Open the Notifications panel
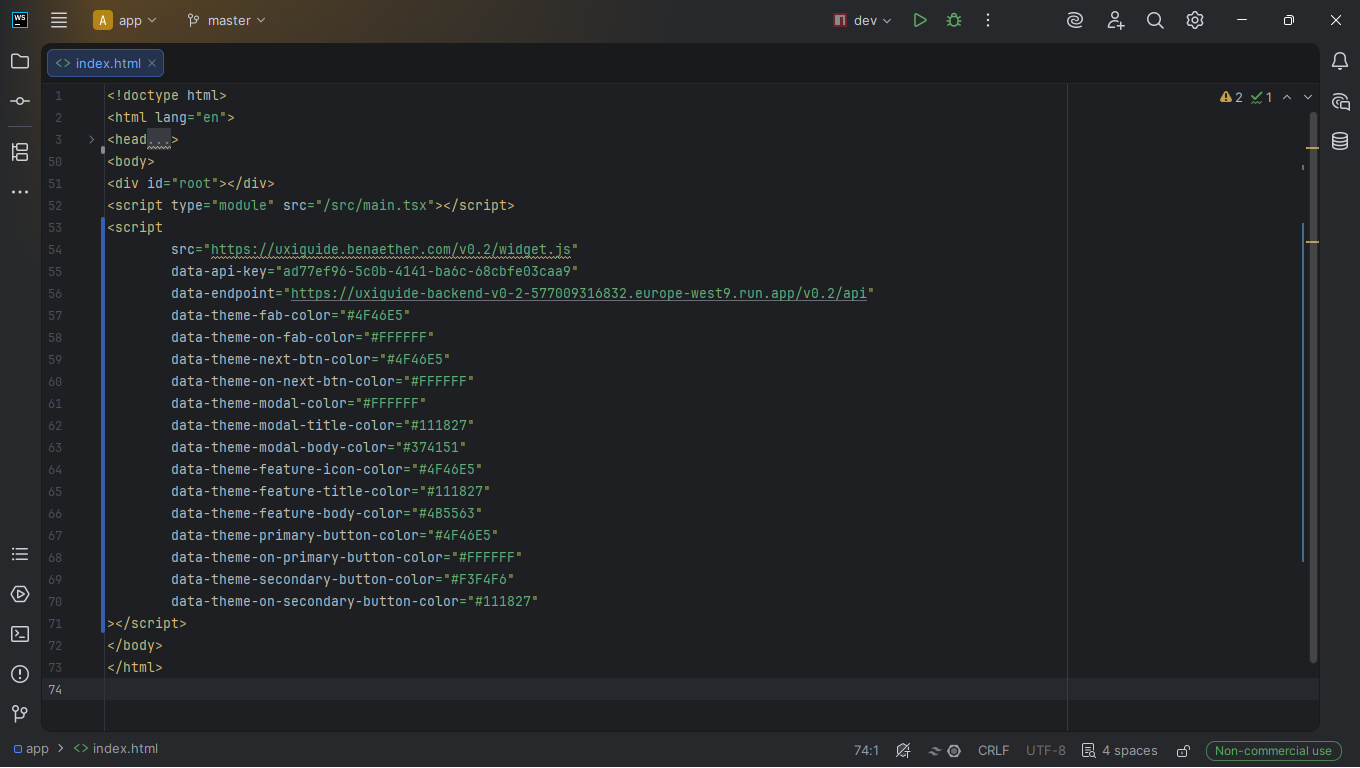The image size is (1360, 768). click(x=1340, y=61)
